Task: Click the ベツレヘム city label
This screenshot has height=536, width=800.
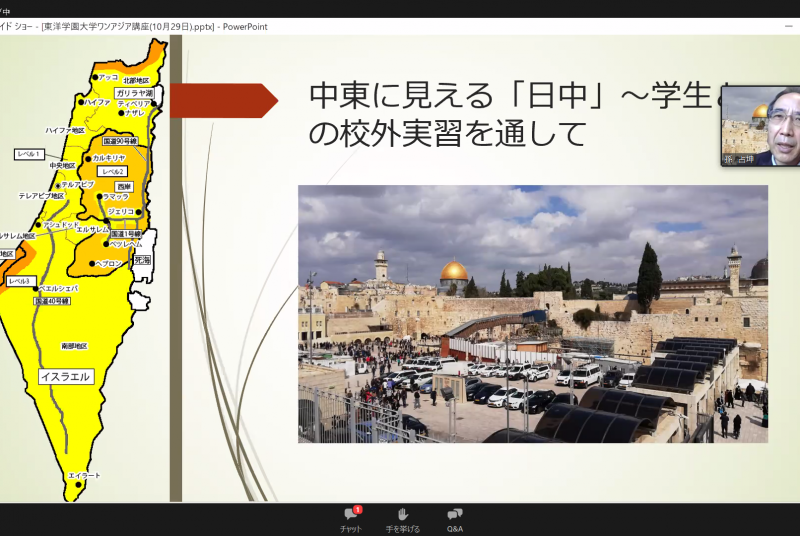Action: point(126,244)
